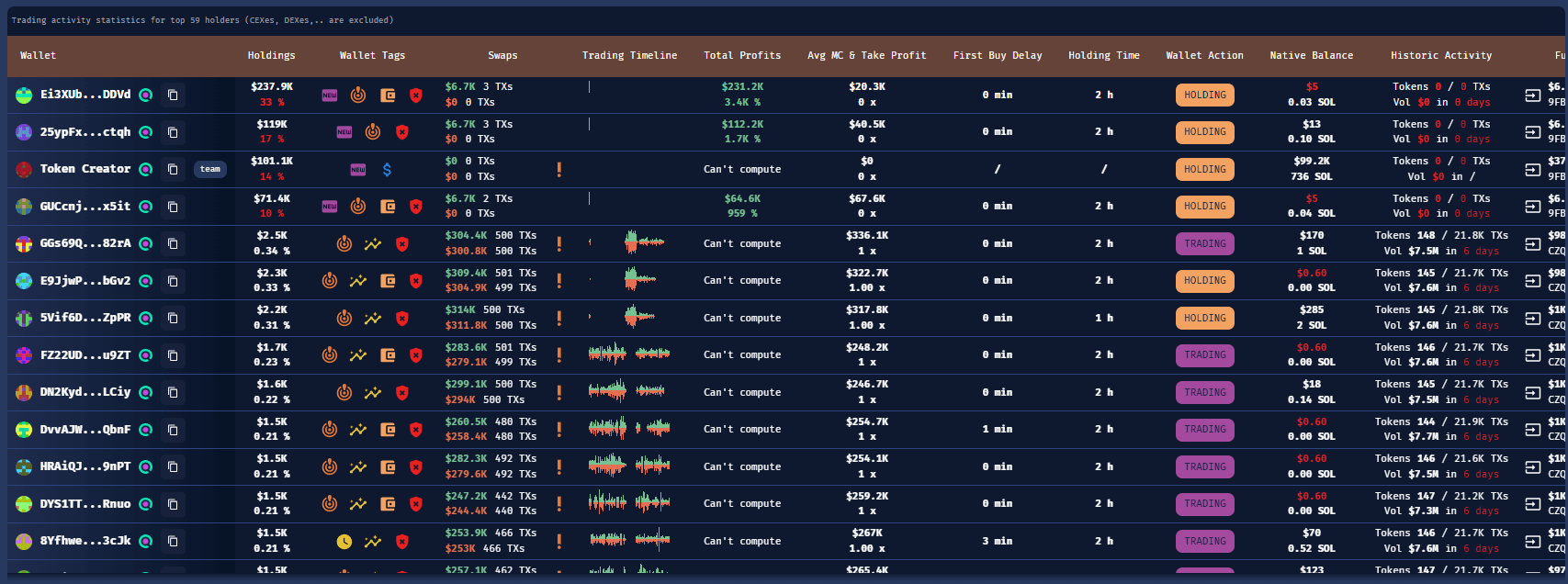Click the orange warning mark in E9JjwP...bGv2 row
Image resolution: width=1568 pixels, height=584 pixels.
point(558,281)
